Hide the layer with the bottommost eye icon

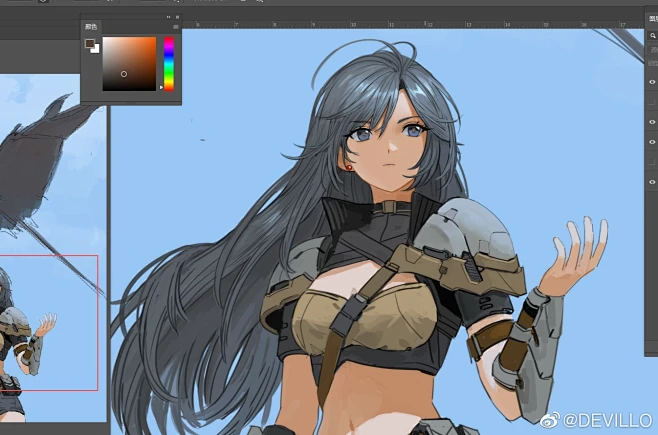point(652,181)
